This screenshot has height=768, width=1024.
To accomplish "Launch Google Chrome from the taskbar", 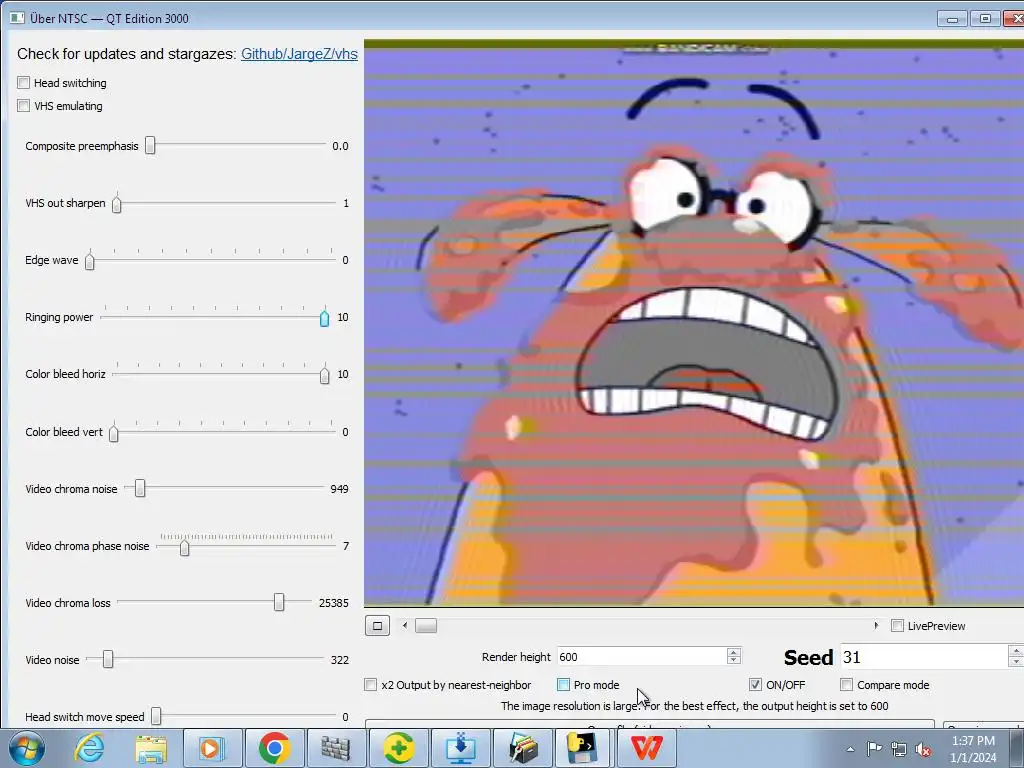I will pyautogui.click(x=274, y=748).
